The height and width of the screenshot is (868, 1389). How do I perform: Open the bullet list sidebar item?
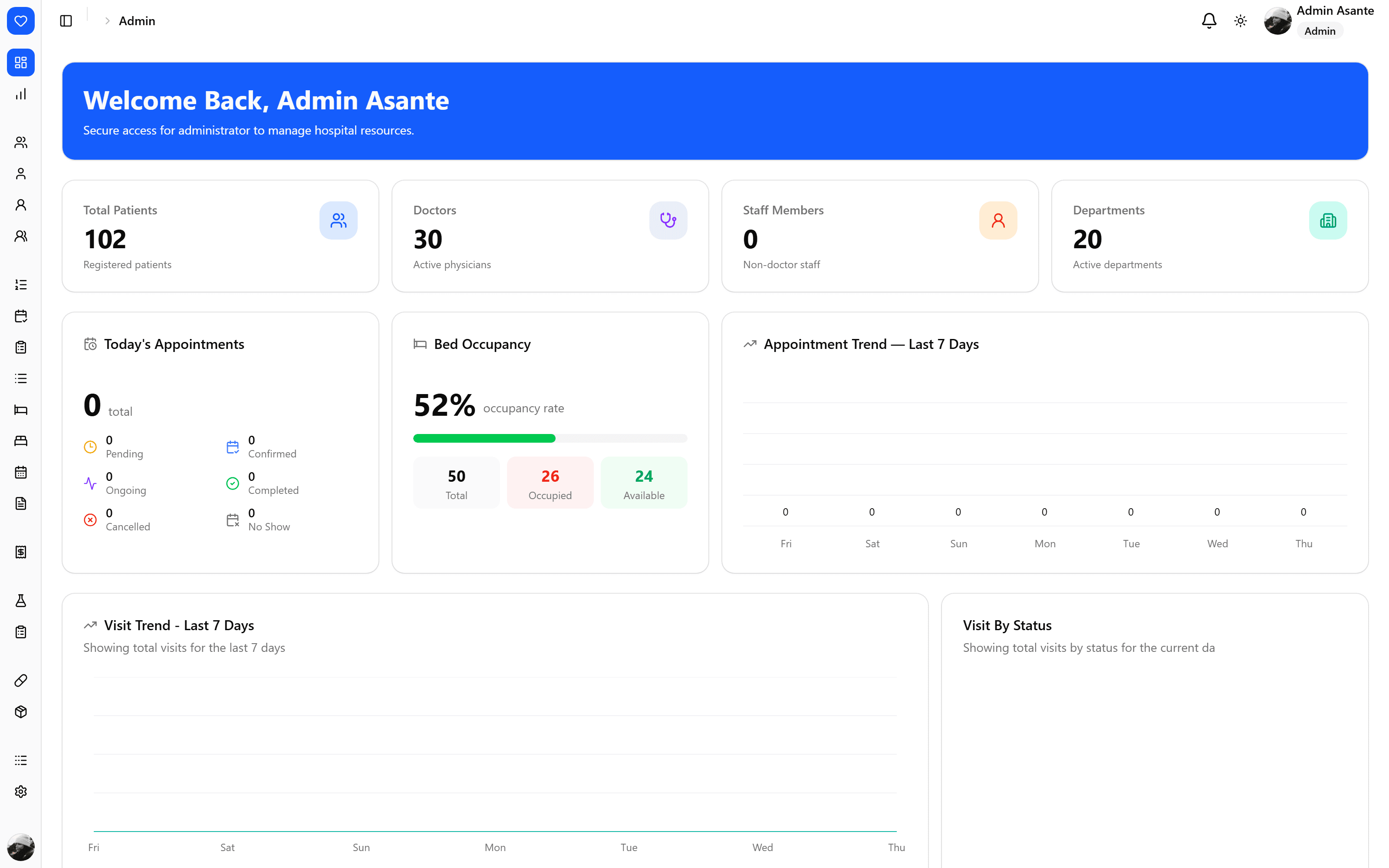[21, 378]
